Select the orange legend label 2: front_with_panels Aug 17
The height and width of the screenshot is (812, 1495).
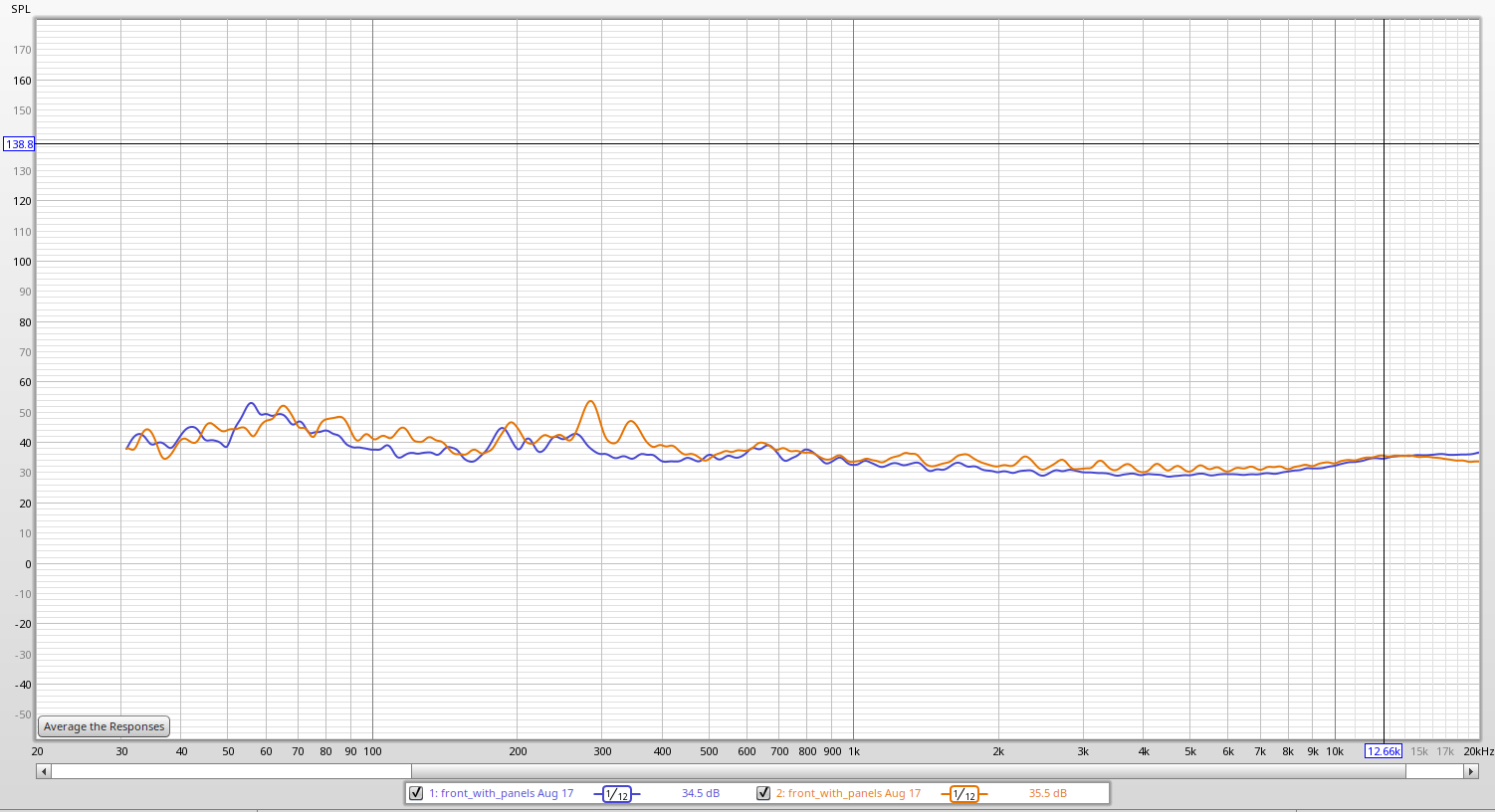(849, 793)
